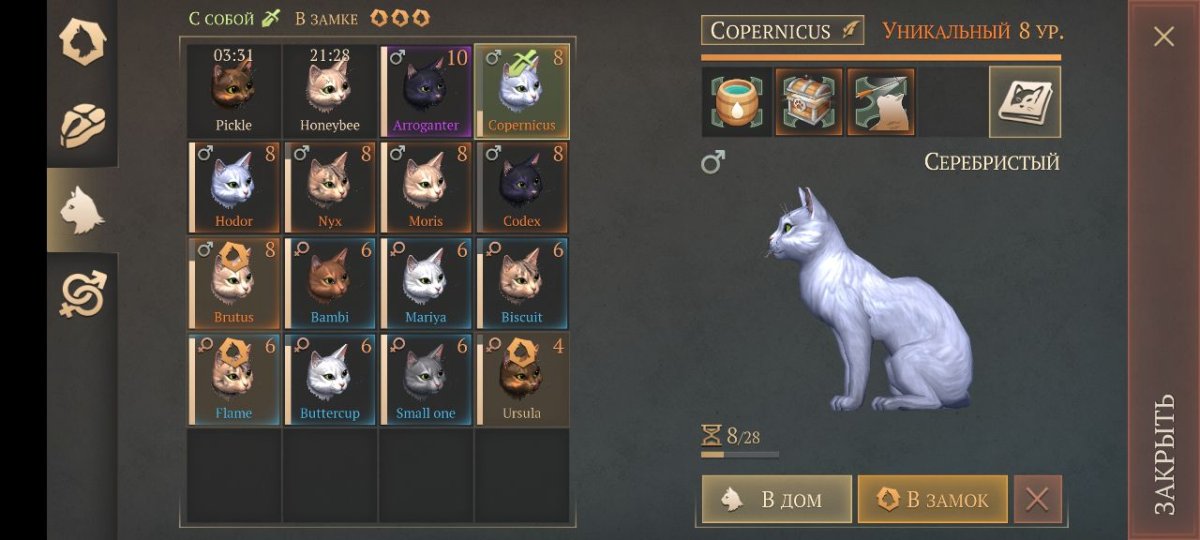The image size is (1200, 540).
Task: Open the castle tab in left sidebar
Action: 82,41
